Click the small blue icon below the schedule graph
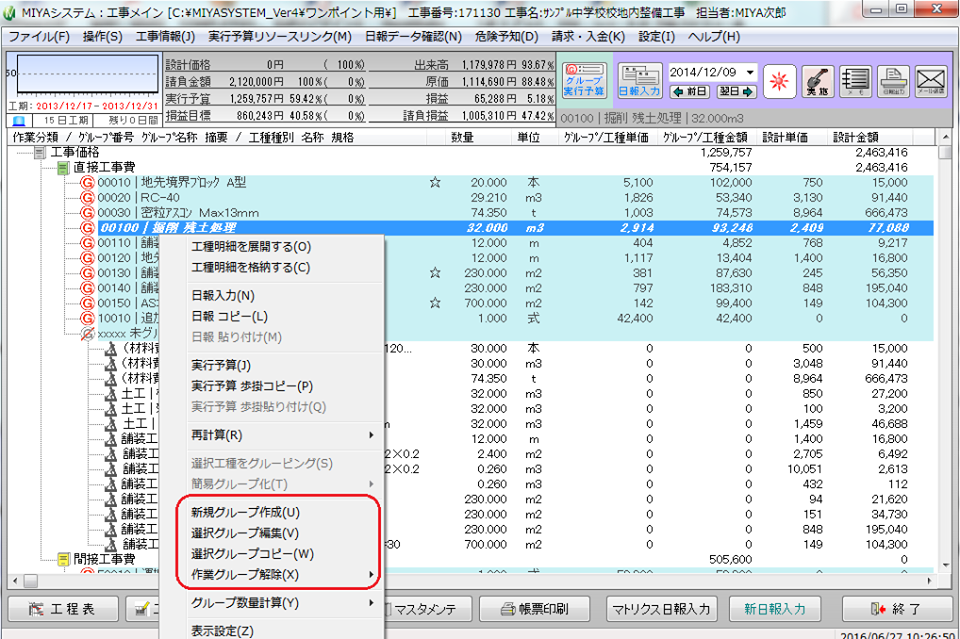960x639 pixels. (x=19, y=120)
